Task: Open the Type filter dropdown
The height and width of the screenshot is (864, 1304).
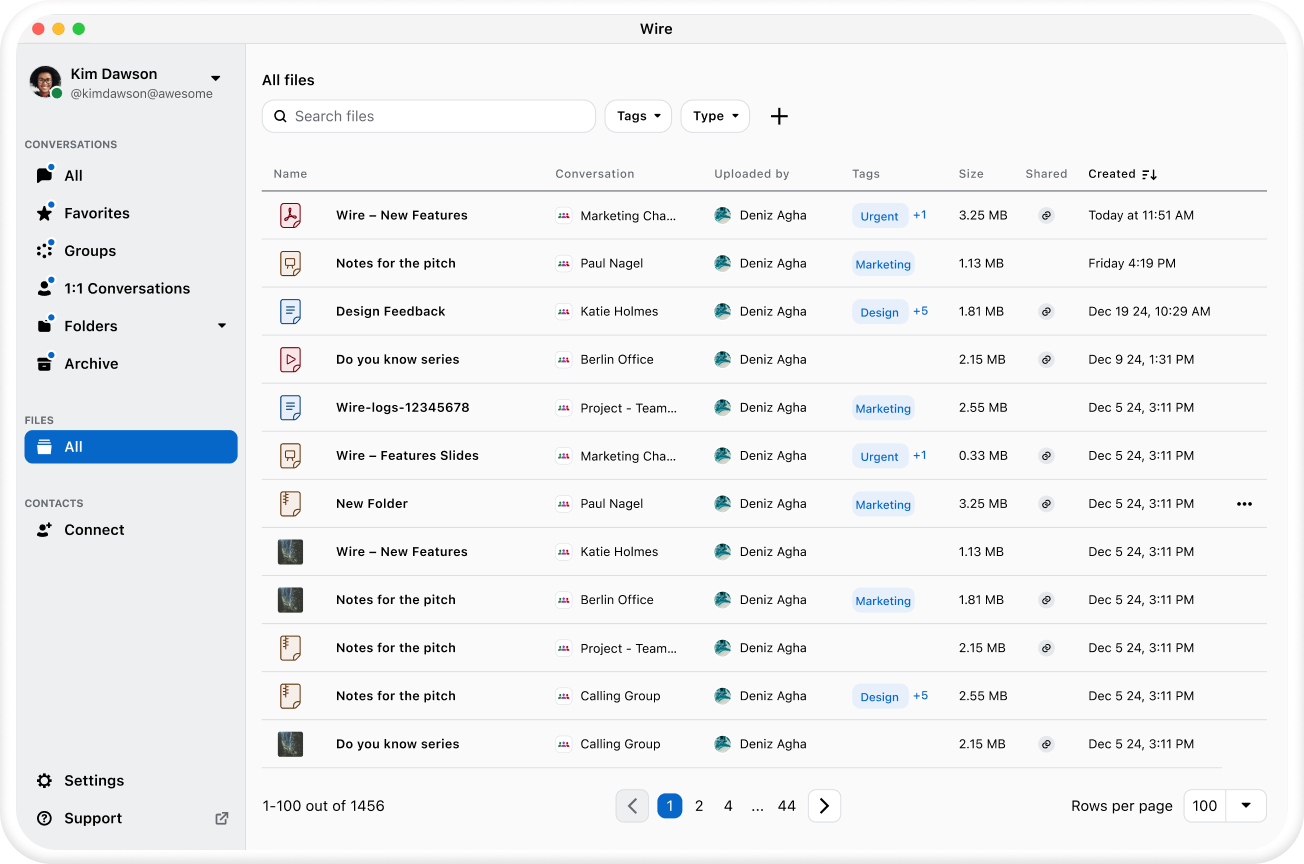Action: (715, 116)
